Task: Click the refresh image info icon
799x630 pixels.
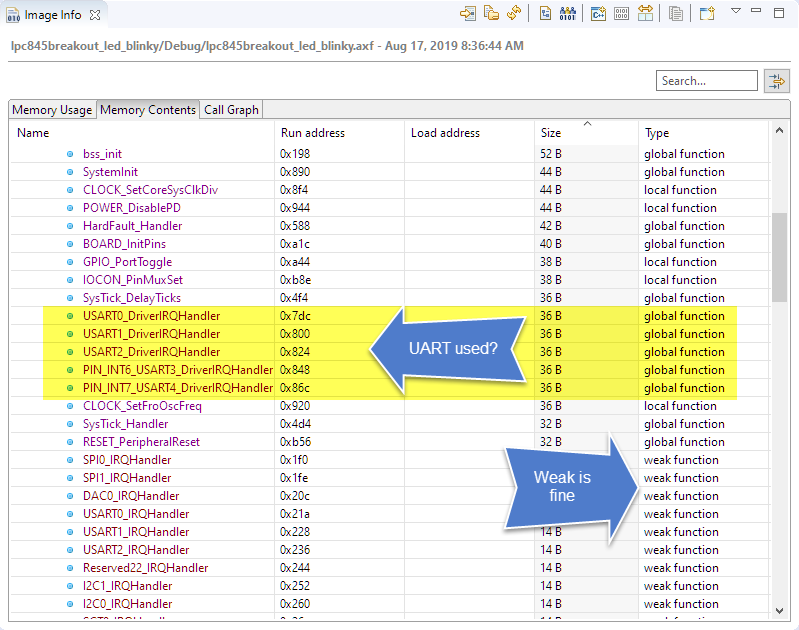Action: point(514,13)
